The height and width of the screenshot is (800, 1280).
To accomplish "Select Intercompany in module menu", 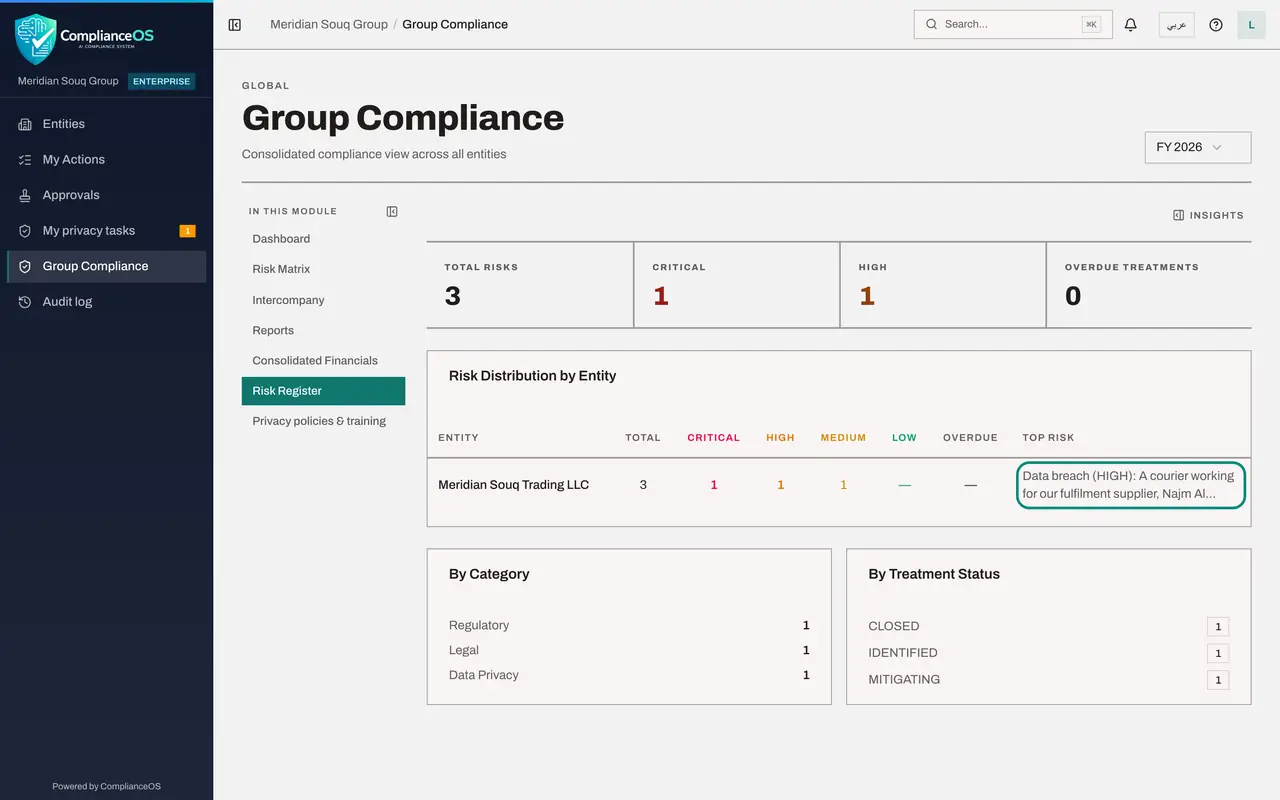I will [323, 300].
